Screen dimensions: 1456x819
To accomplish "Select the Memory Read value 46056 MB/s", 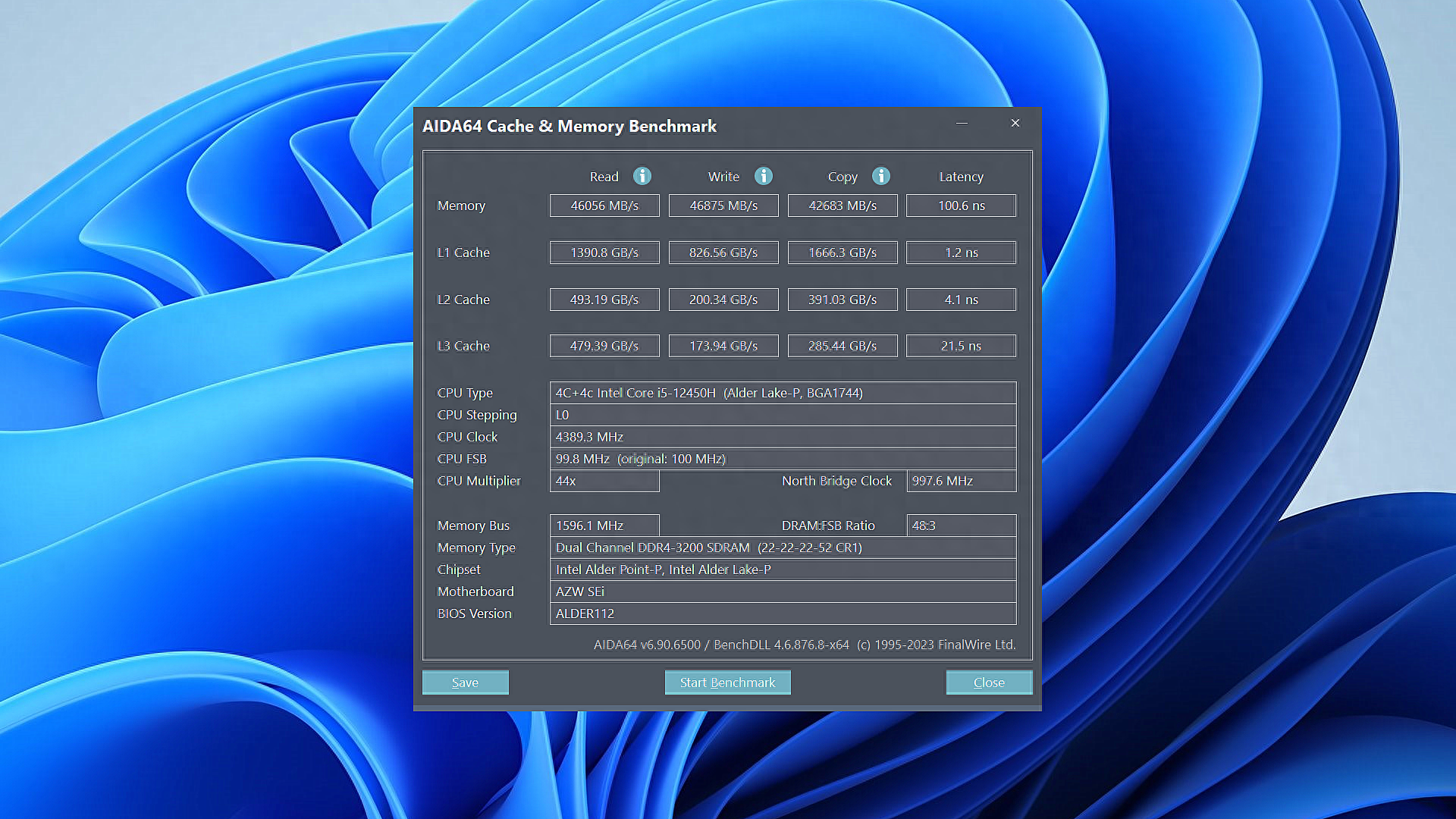I will pyautogui.click(x=604, y=206).
